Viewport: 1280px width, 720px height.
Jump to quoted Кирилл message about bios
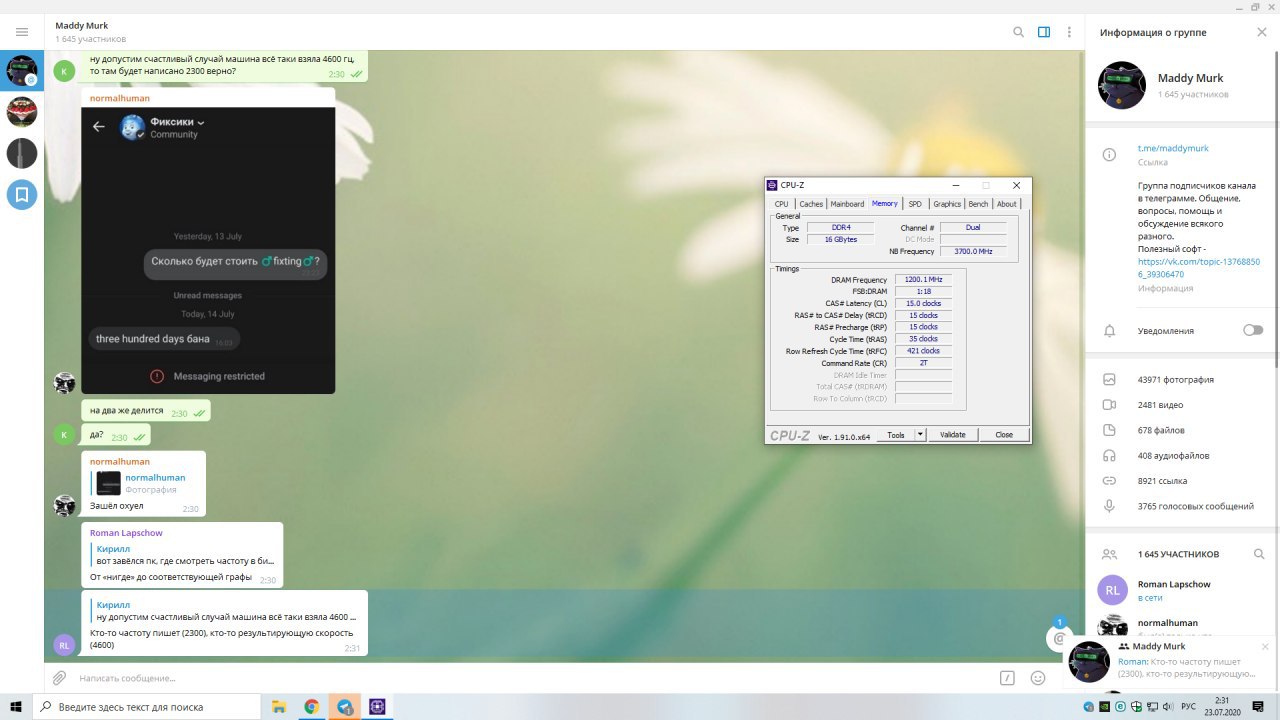(x=182, y=555)
